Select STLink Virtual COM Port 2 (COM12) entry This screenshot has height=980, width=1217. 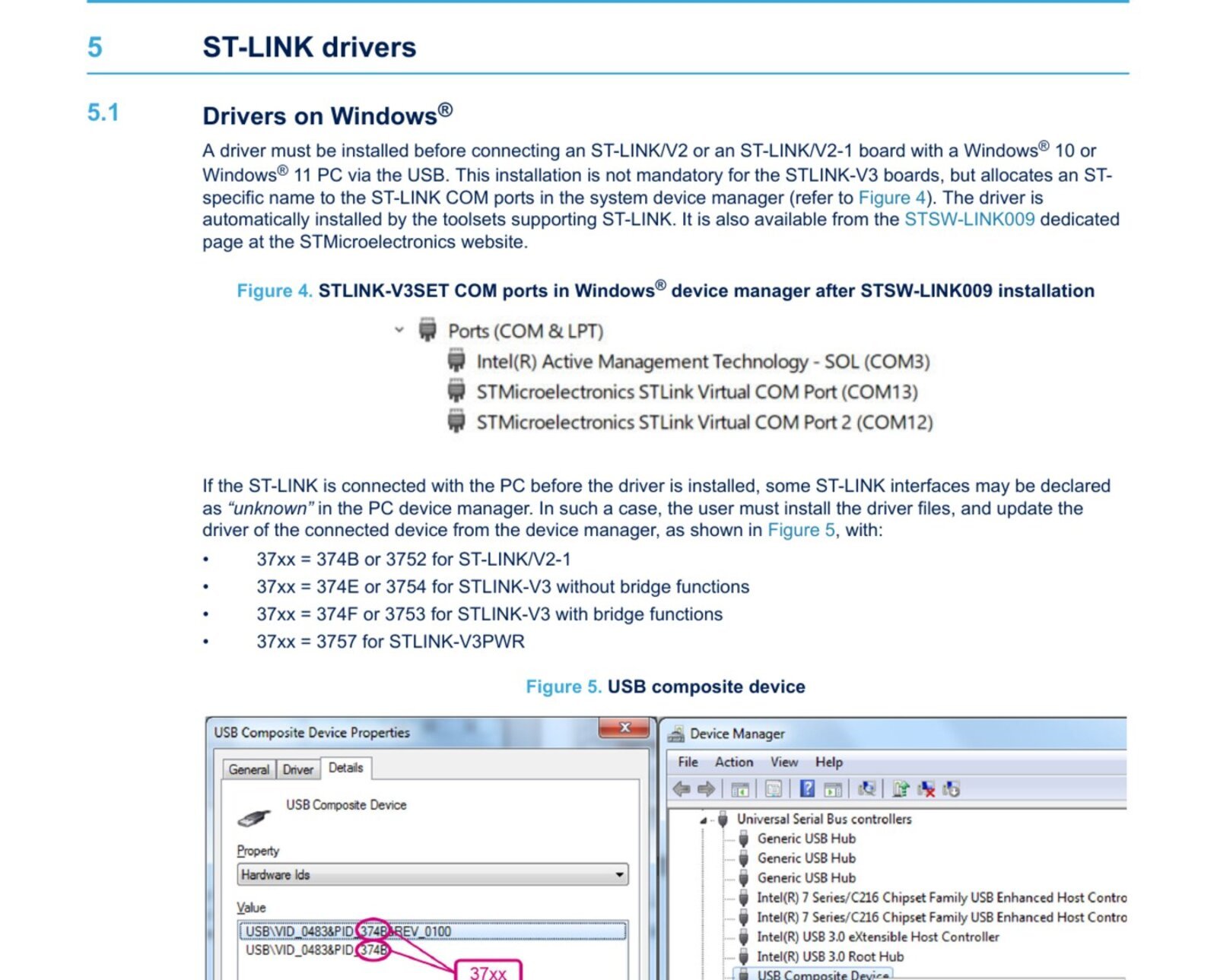pos(704,422)
